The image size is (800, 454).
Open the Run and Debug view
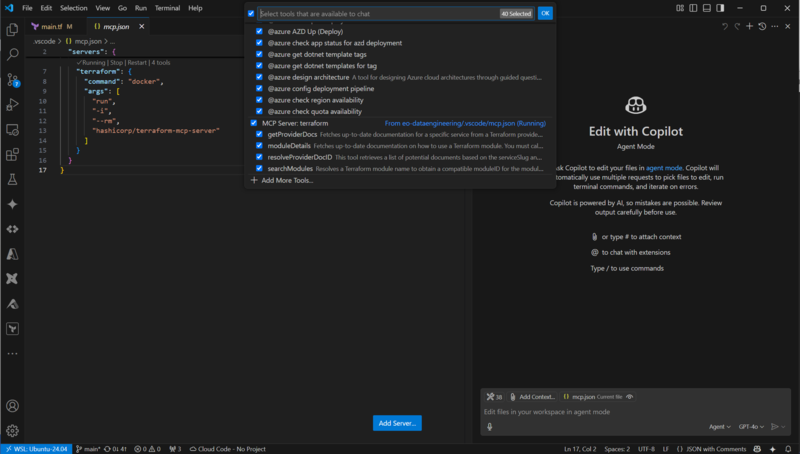[12, 105]
